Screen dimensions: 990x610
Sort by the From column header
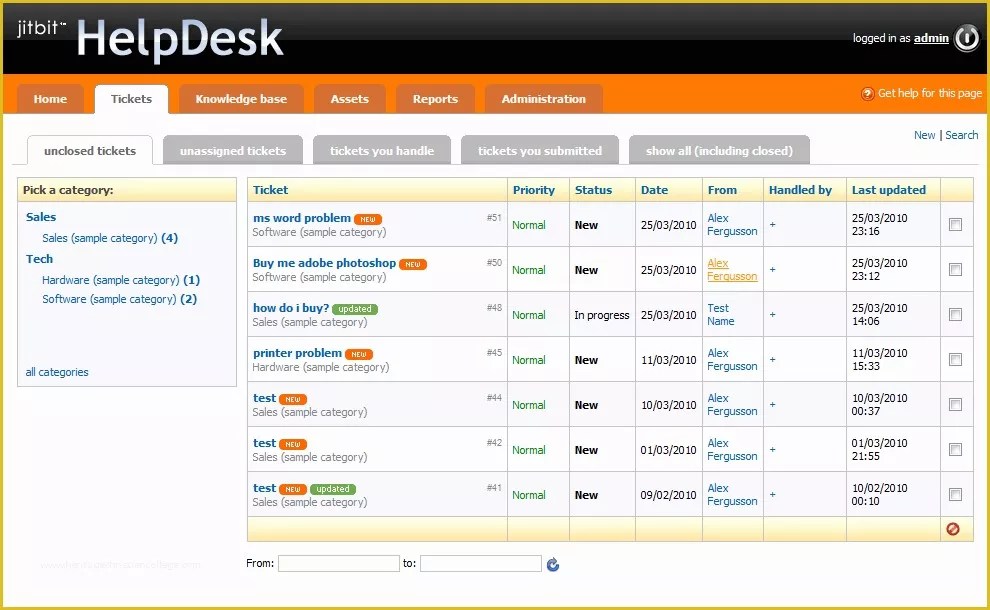tap(722, 190)
